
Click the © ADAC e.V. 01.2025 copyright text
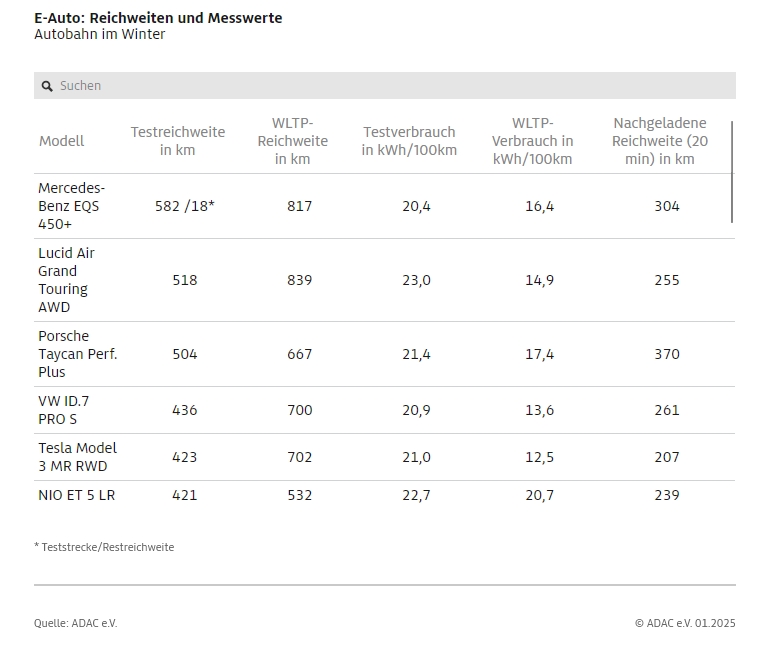click(685, 623)
